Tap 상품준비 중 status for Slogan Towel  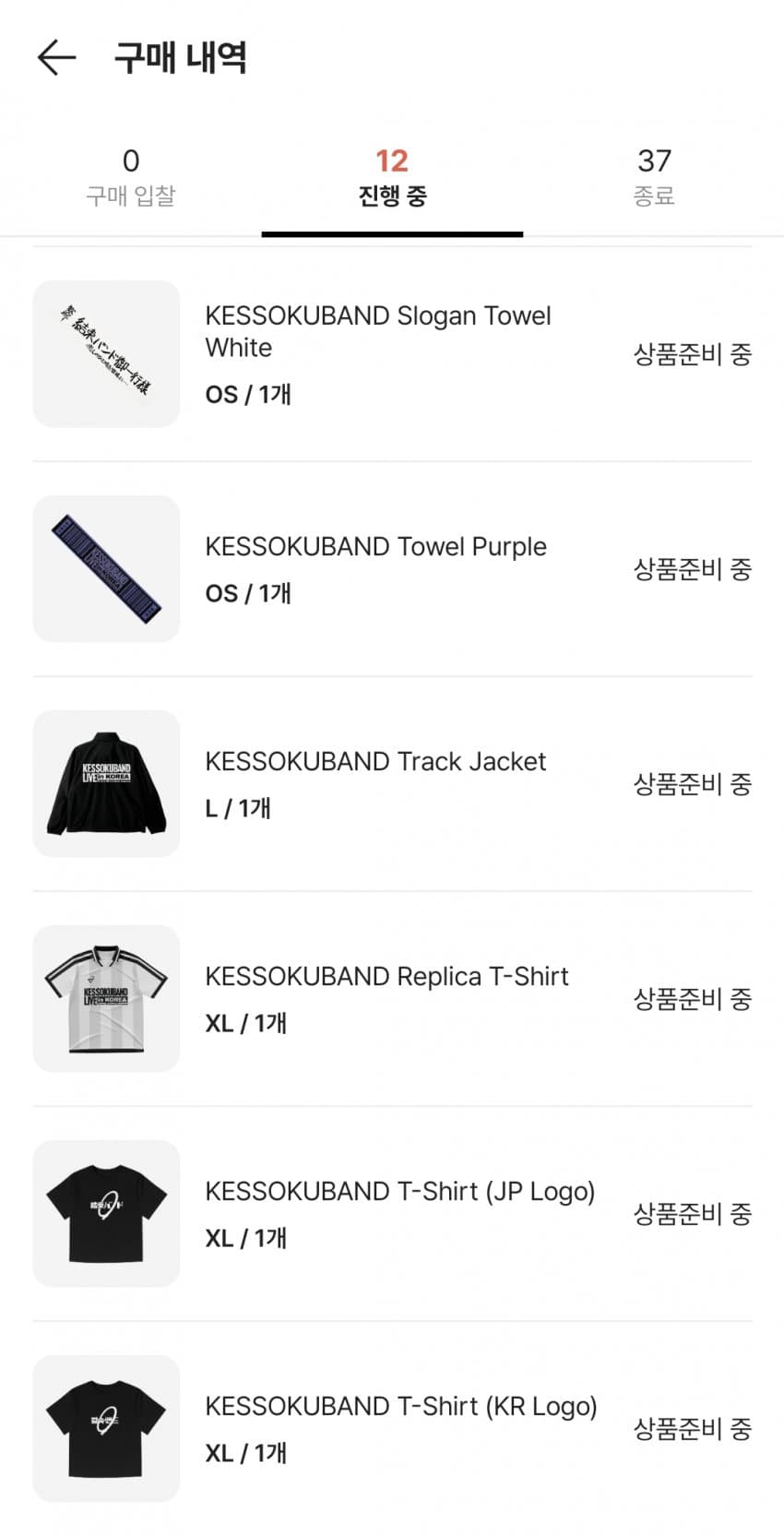pyautogui.click(x=692, y=354)
